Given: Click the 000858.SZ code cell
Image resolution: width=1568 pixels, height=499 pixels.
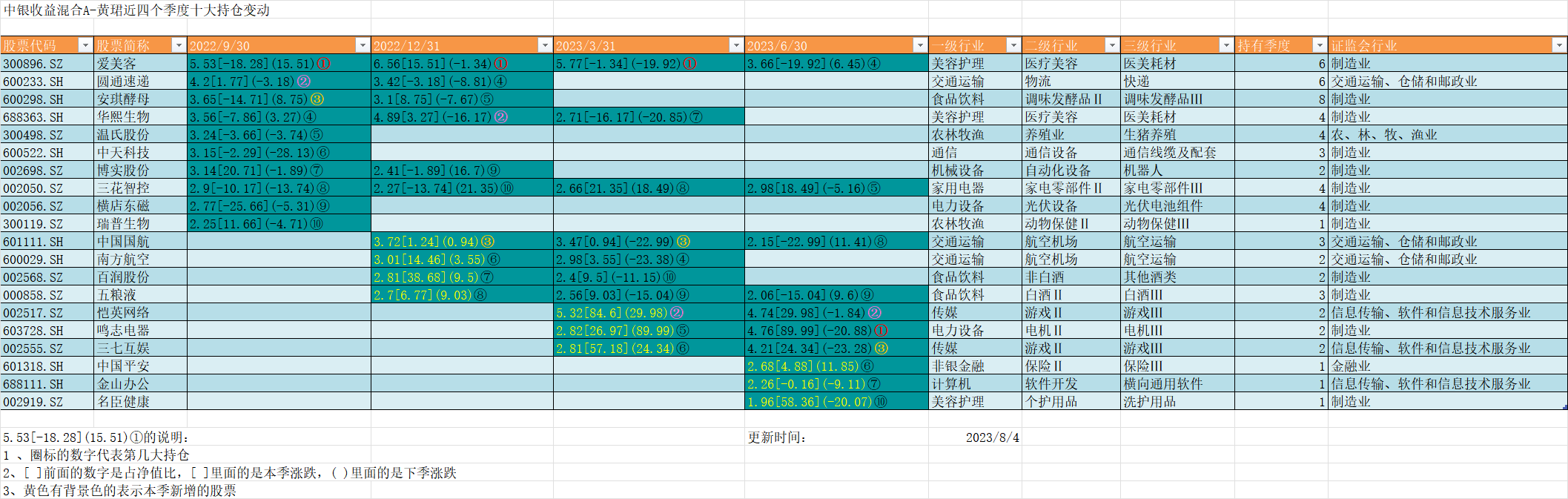Looking at the screenshot, I should pyautogui.click(x=47, y=295).
